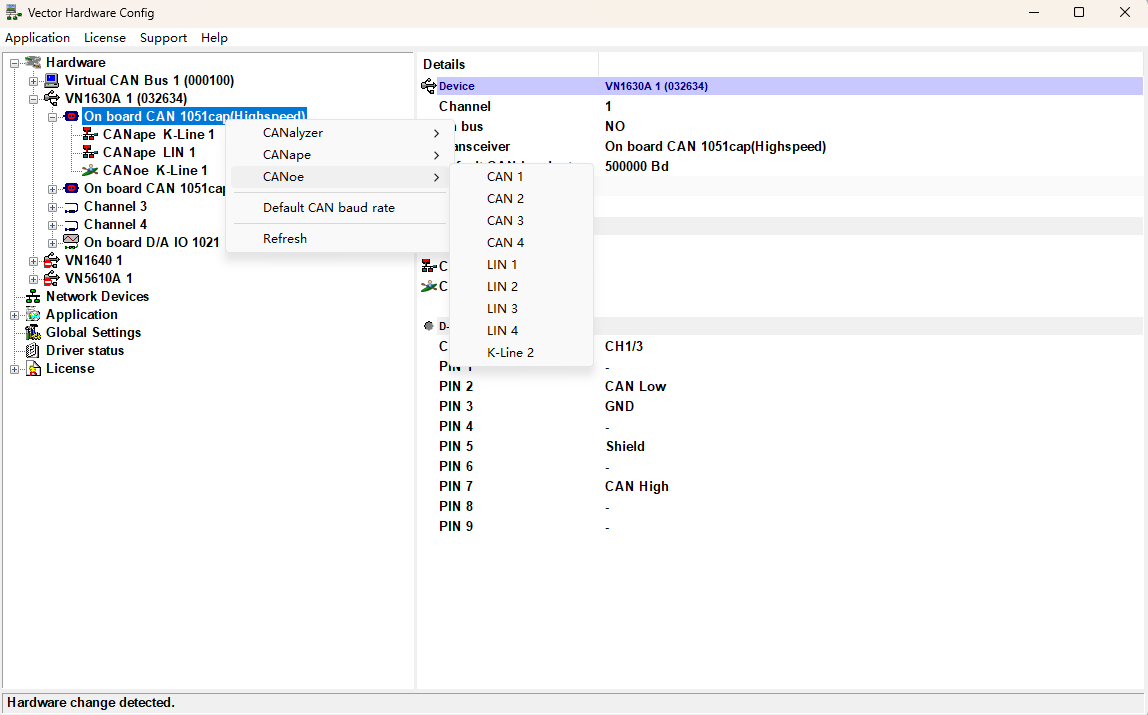The height and width of the screenshot is (715, 1148).
Task: Choose Refresh in the context menu
Action: [339, 239]
